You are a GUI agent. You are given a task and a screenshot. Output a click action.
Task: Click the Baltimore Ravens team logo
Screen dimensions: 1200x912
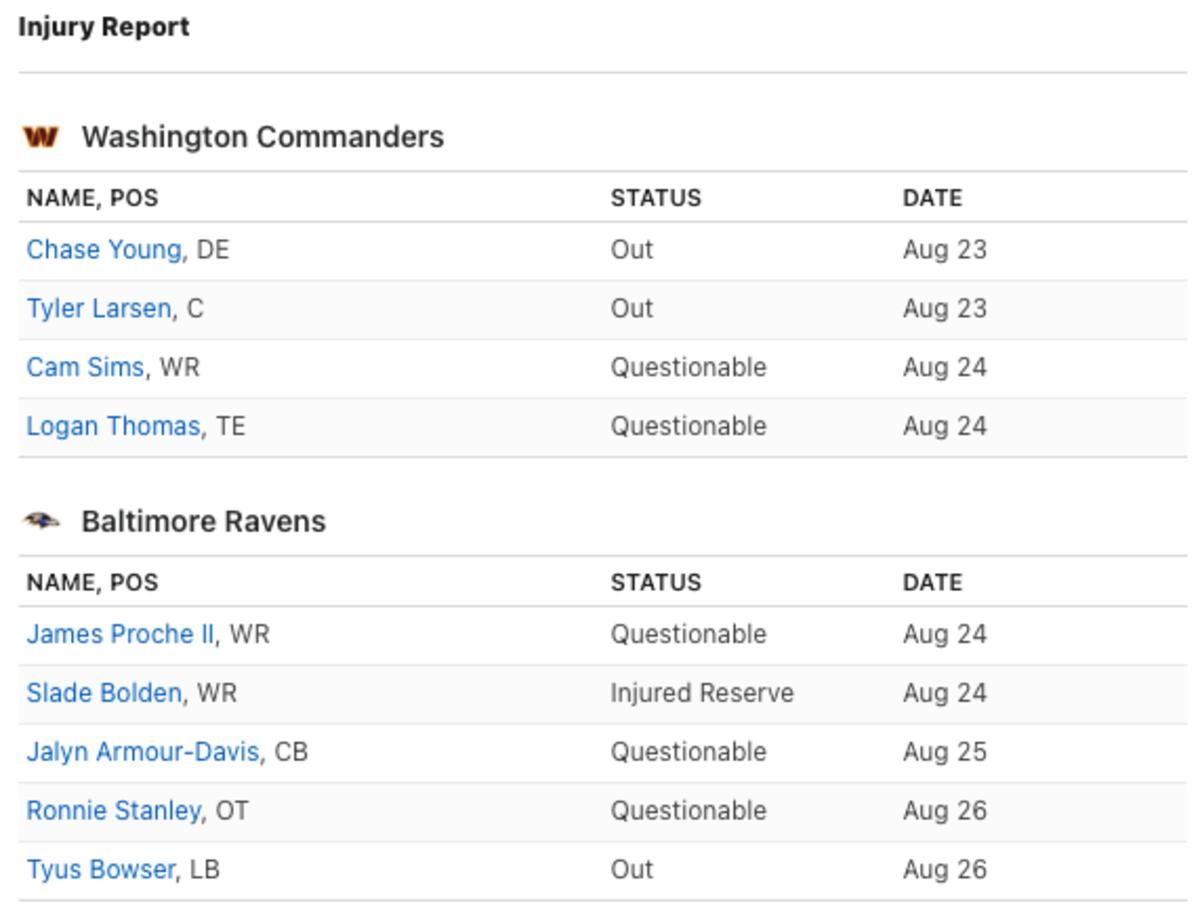click(41, 521)
